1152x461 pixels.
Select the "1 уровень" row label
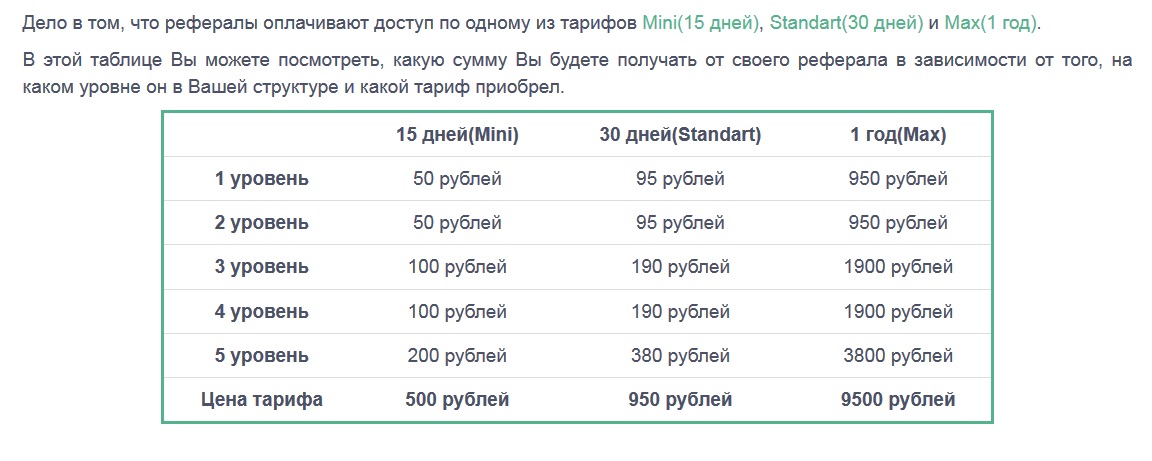(x=262, y=180)
